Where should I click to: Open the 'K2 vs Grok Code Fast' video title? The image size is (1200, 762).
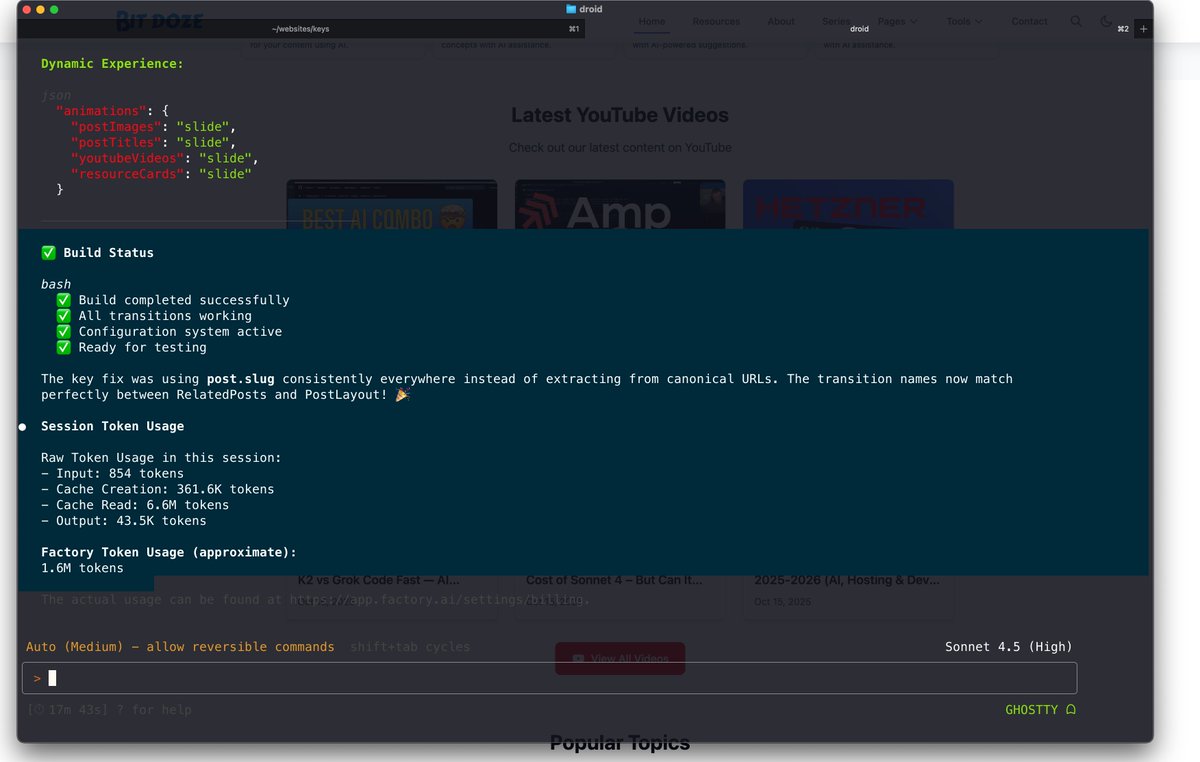coord(379,581)
